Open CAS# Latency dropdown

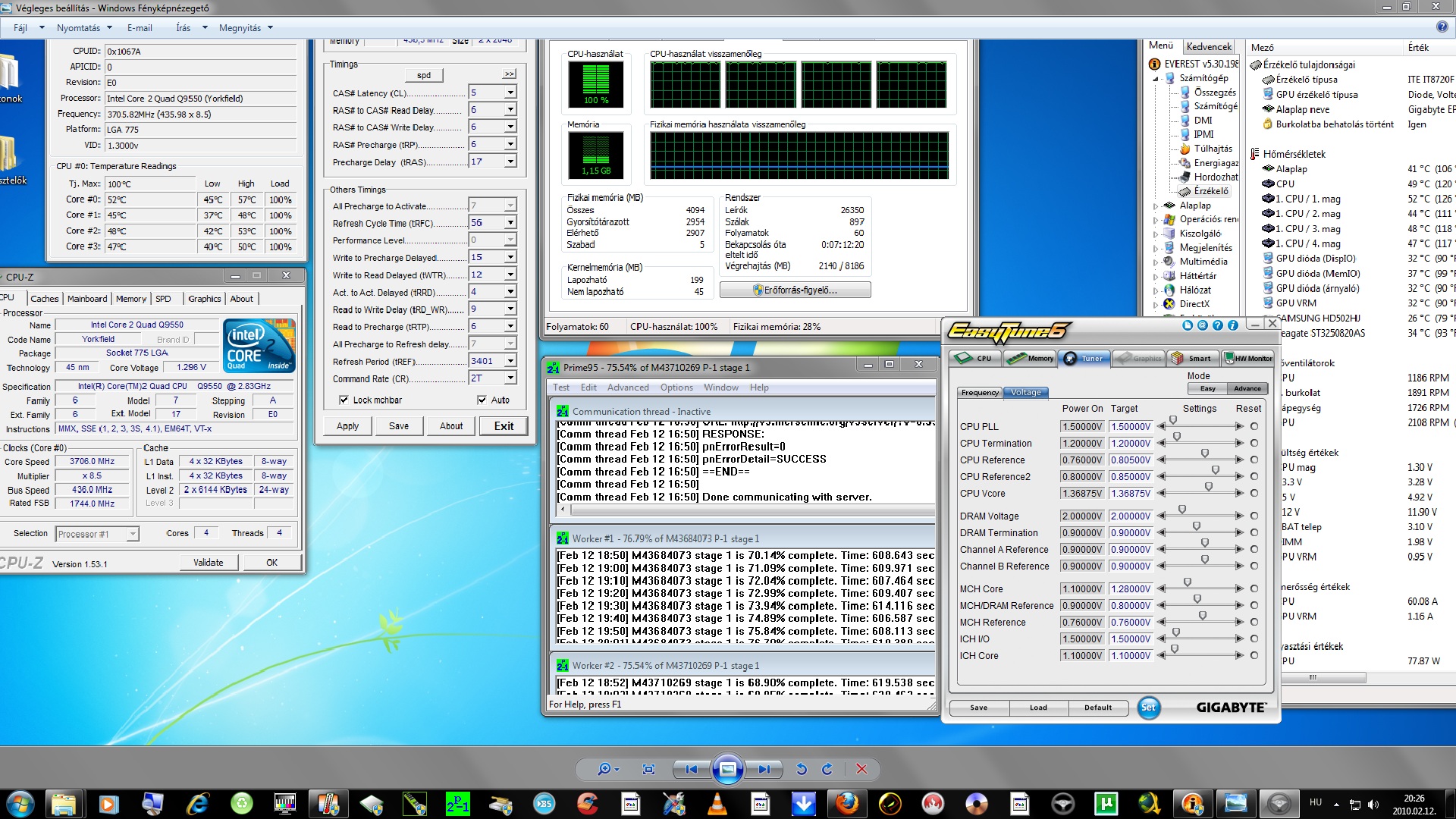click(x=510, y=93)
